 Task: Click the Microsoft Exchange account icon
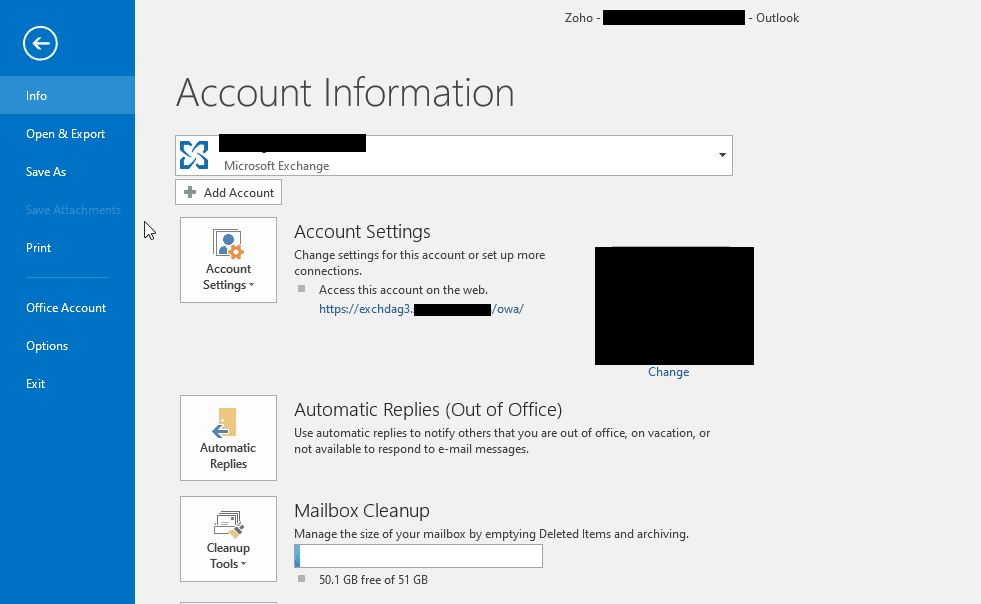click(194, 155)
